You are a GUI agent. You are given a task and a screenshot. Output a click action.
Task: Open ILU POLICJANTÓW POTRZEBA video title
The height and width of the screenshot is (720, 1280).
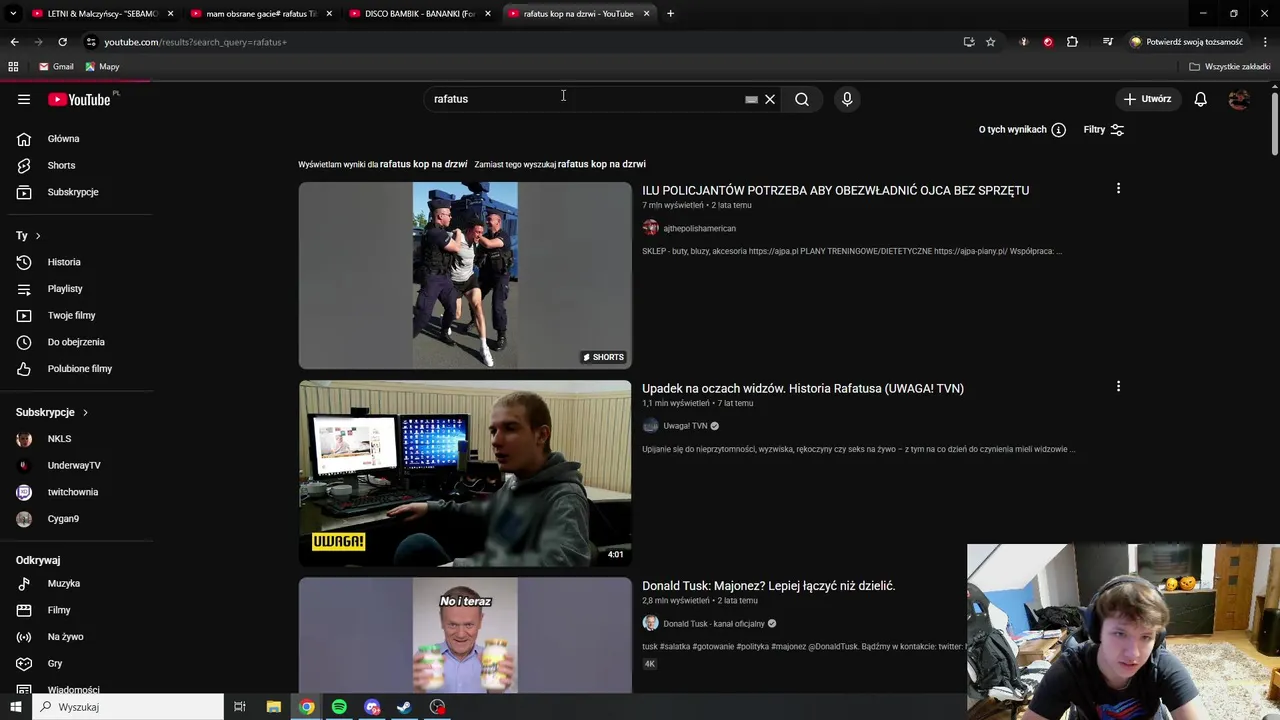[835, 190]
